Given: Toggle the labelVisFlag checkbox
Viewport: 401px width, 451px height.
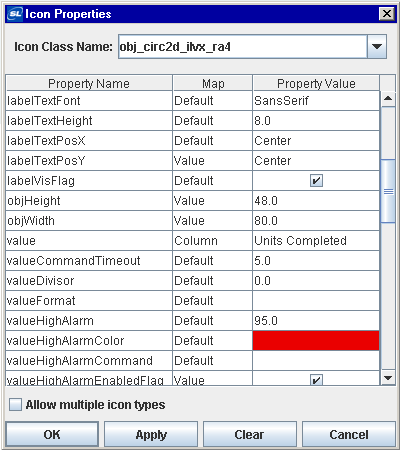Looking at the screenshot, I should (316, 181).
